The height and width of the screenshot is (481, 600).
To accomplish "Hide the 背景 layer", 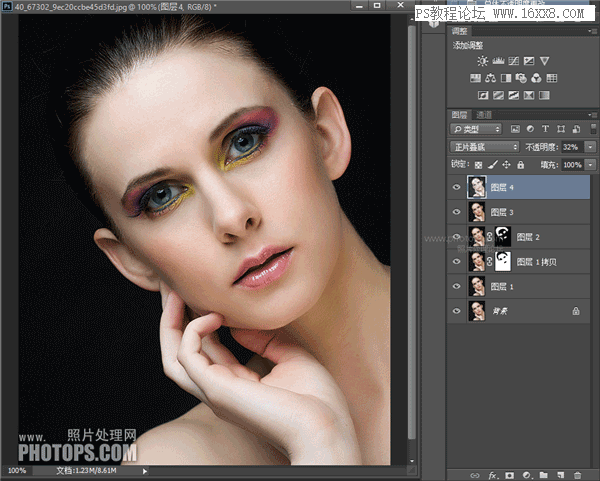I will 456,311.
